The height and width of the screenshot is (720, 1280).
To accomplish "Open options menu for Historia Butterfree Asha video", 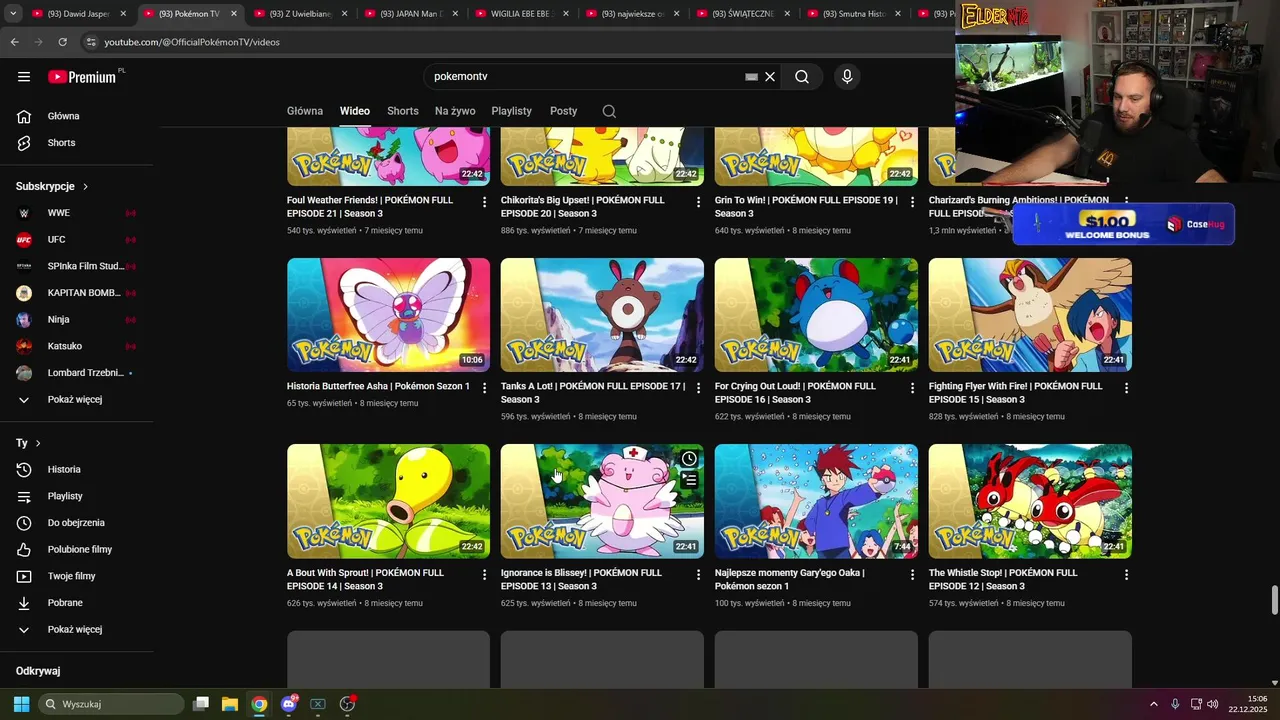I will click(485, 388).
